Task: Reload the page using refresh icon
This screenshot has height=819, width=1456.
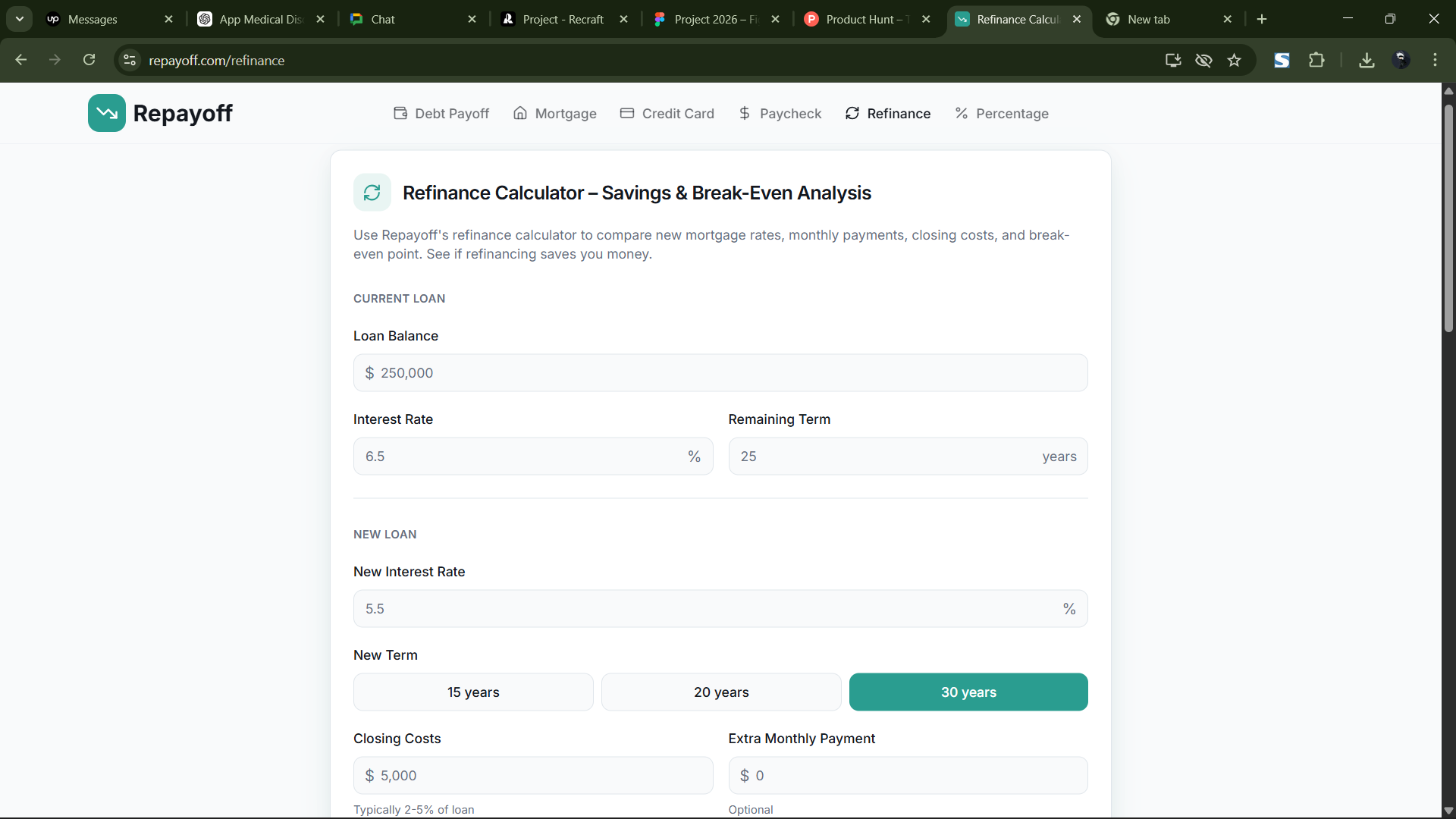Action: pos(89,60)
